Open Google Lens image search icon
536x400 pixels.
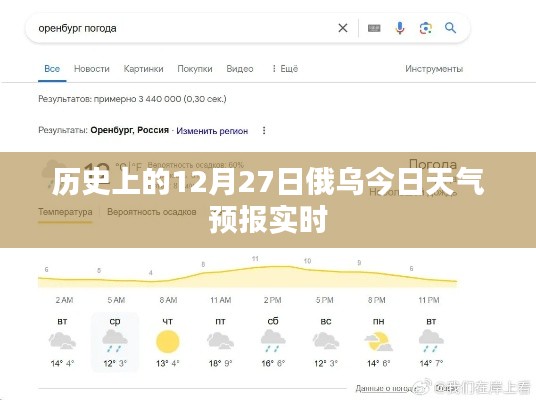(x=426, y=28)
